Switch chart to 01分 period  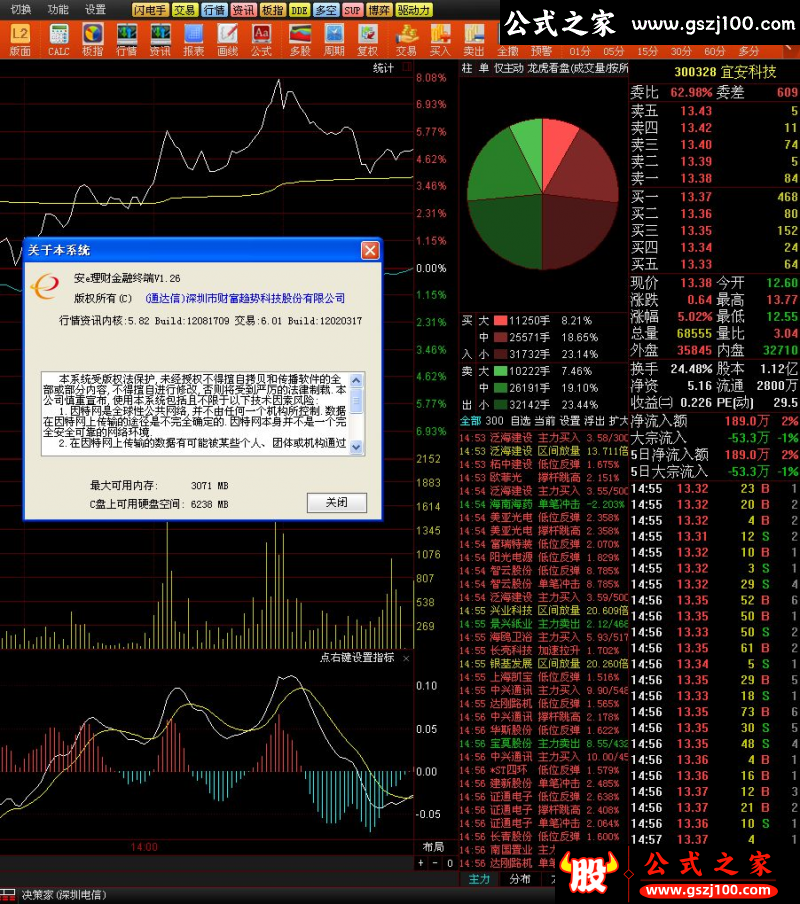pyautogui.click(x=580, y=51)
